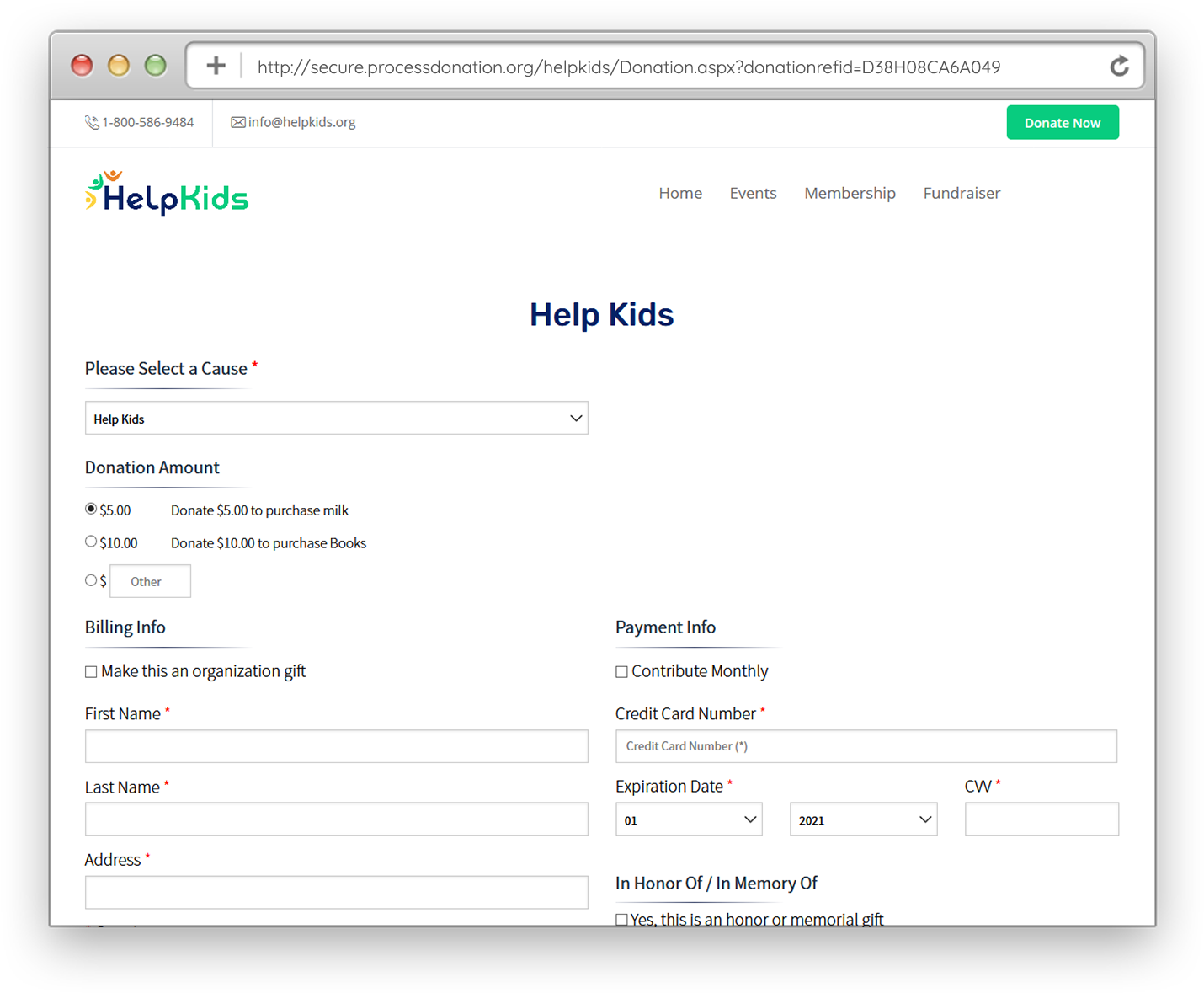Click the green Donate Now button
1204x993 pixels.
[1063, 123]
